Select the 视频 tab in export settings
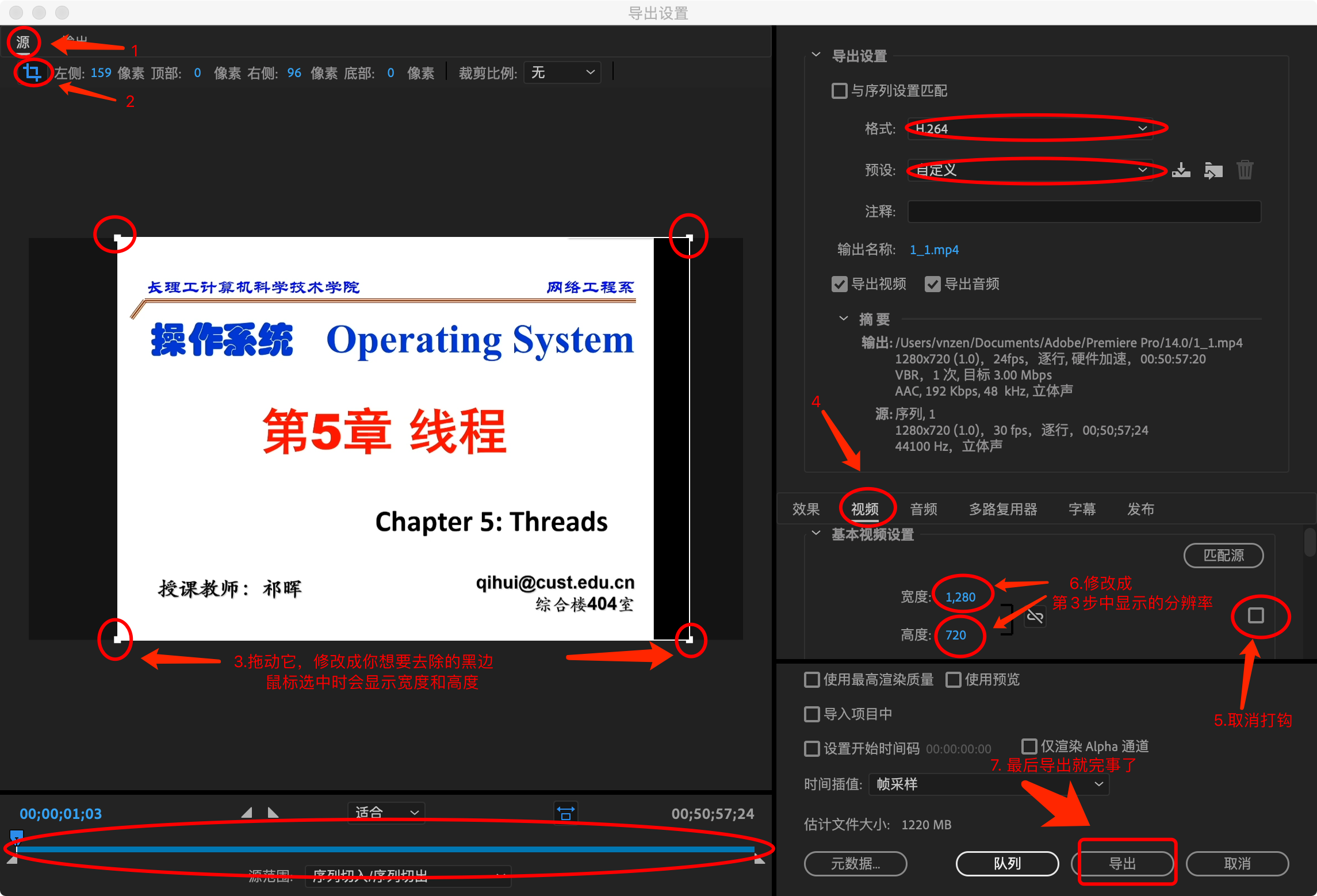The height and width of the screenshot is (896, 1317). [865, 507]
